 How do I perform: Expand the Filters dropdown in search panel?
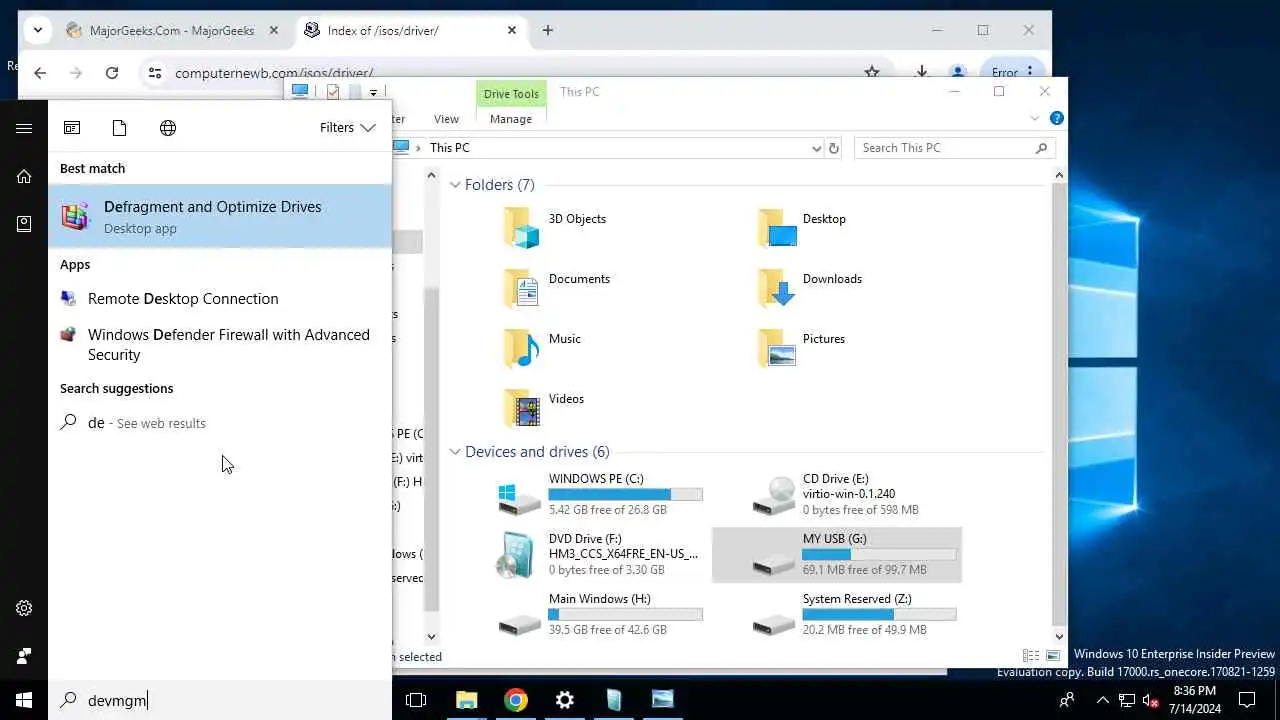pos(347,128)
